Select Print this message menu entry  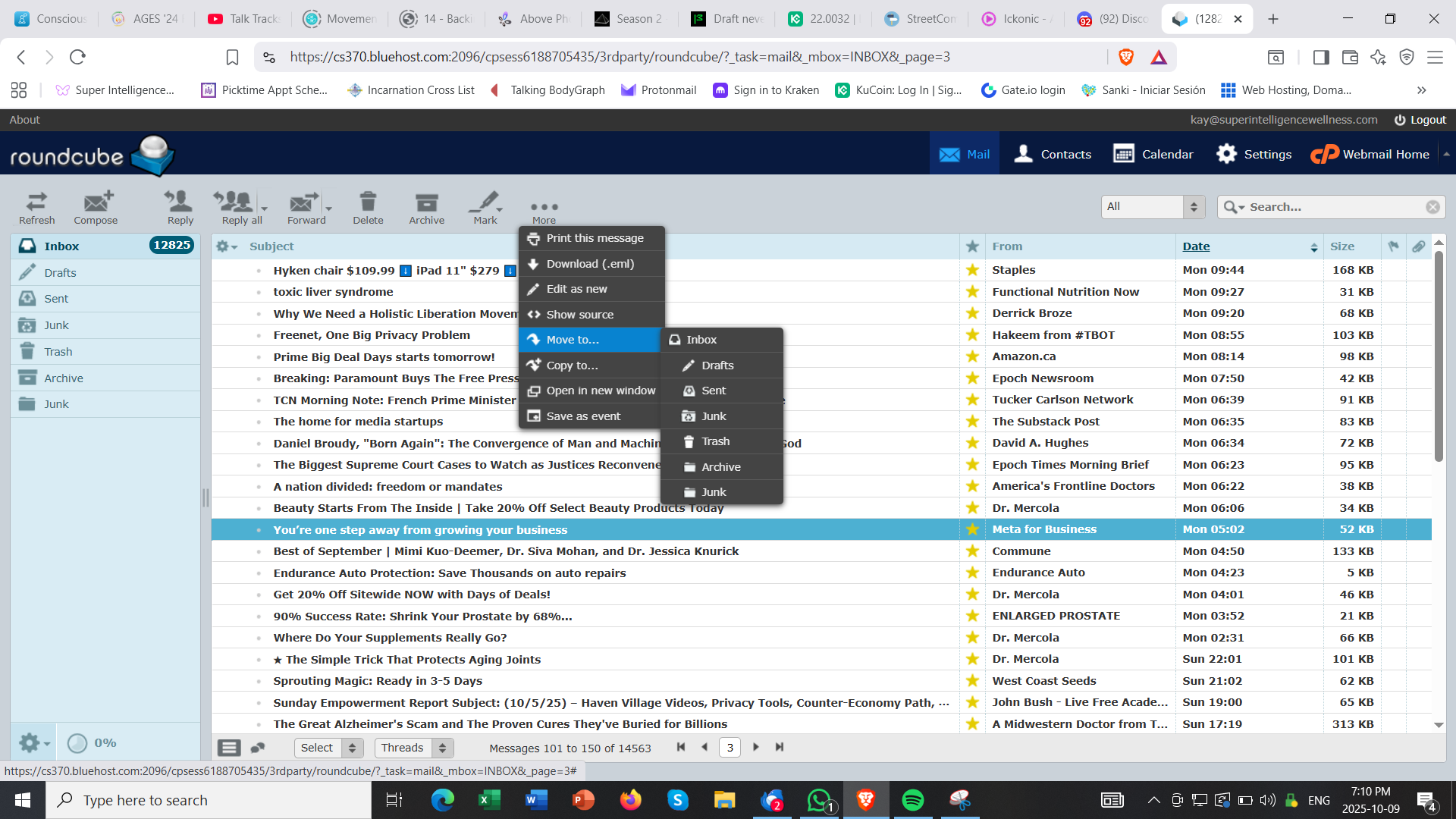tap(595, 238)
